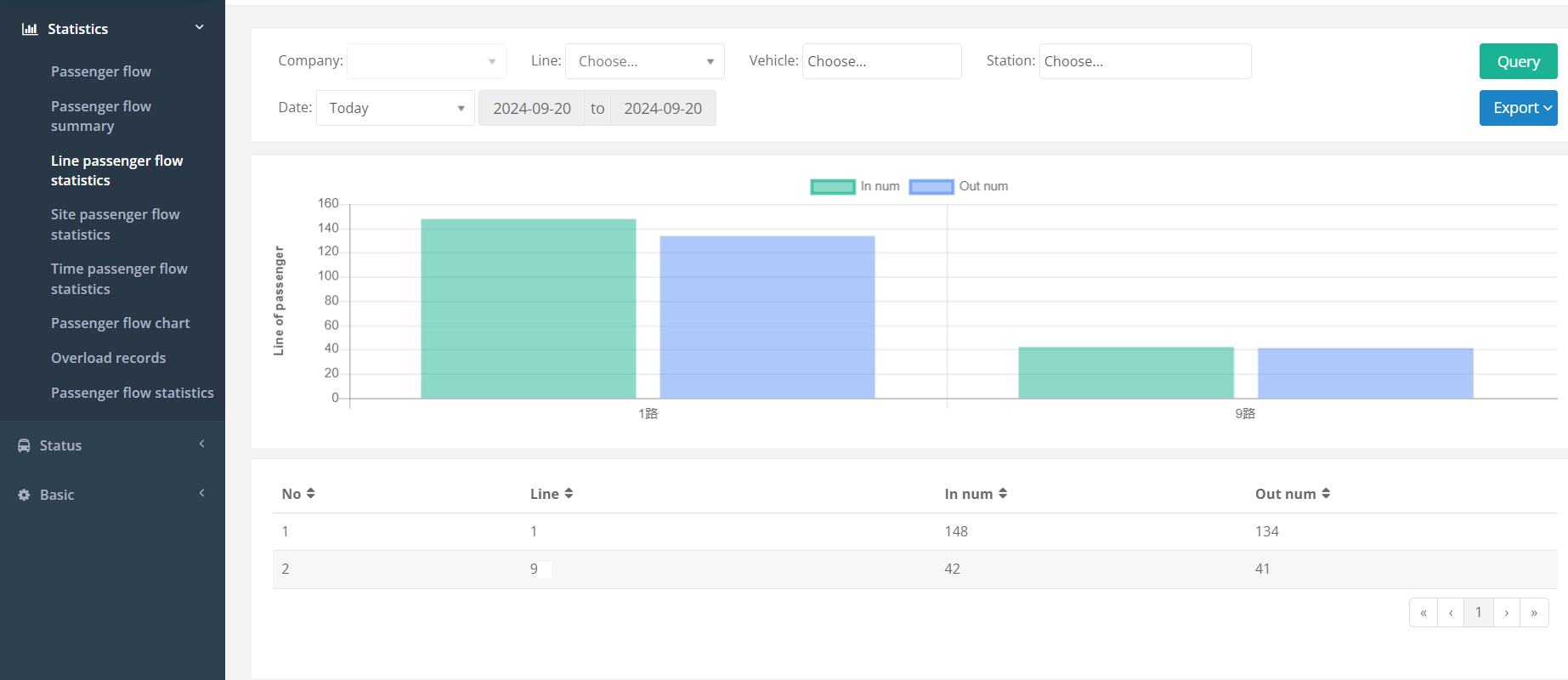Click the start date 2024-09-20 field
1568x680 pixels.
point(532,108)
